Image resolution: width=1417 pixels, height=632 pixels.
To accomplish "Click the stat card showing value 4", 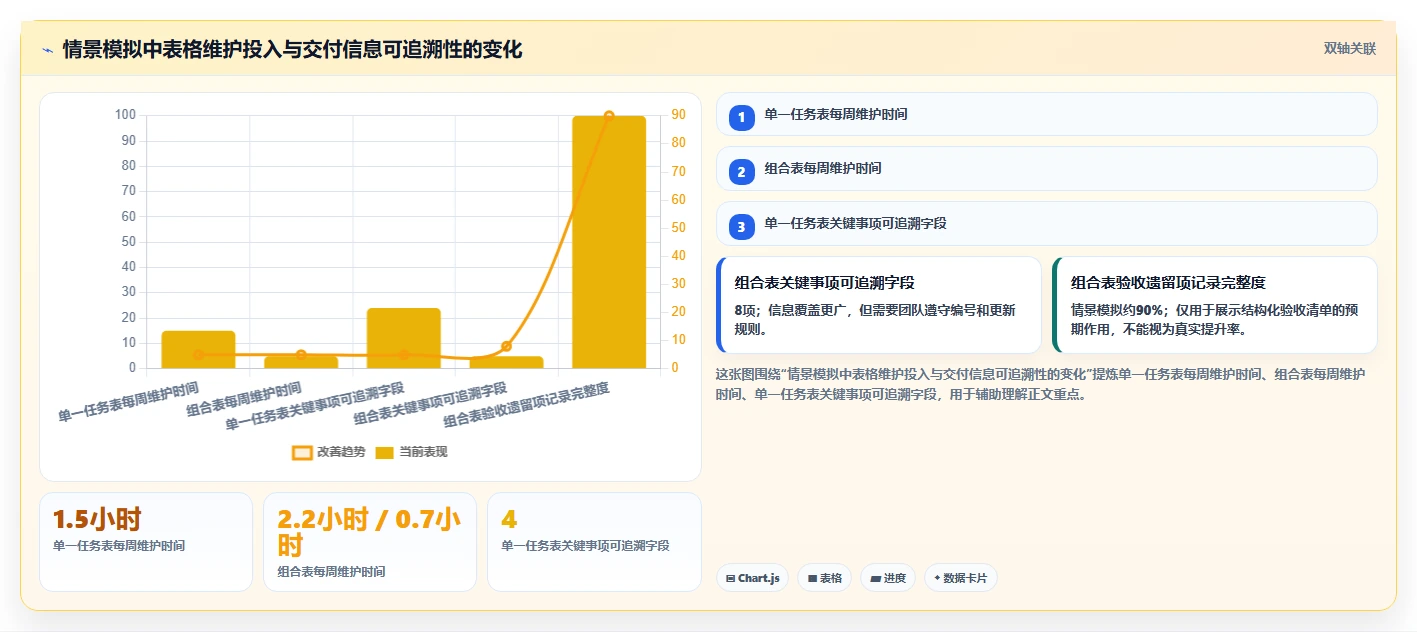I will coord(594,541).
